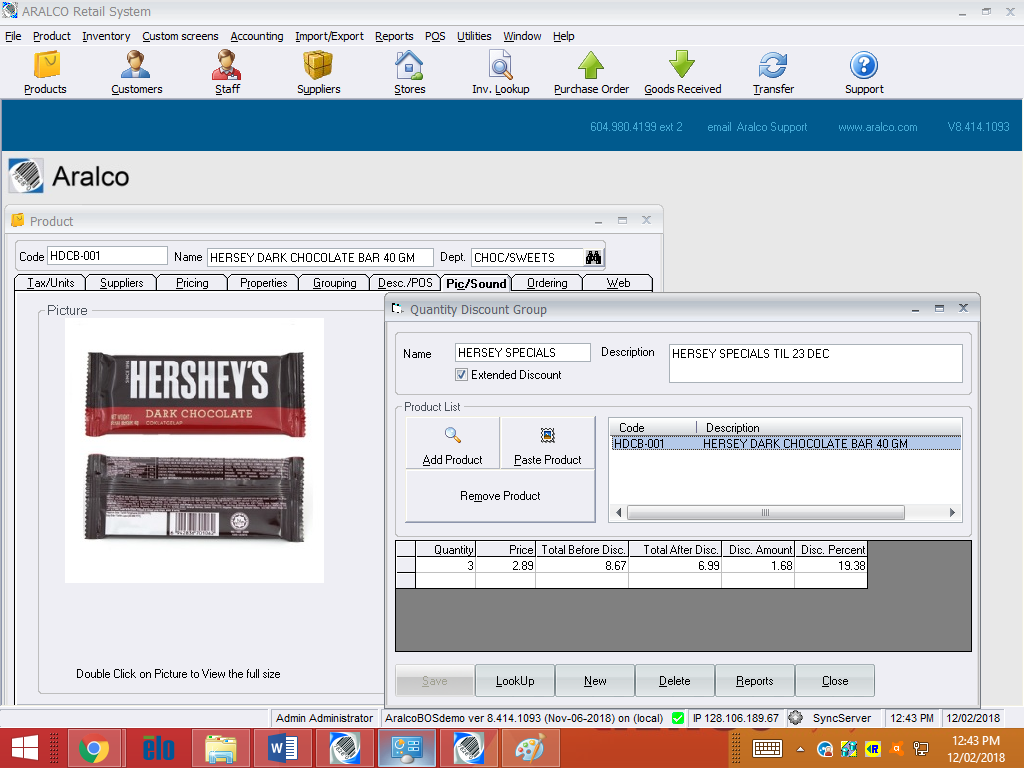Switch to the Tax/Units tab
The height and width of the screenshot is (768, 1024).
(x=50, y=283)
